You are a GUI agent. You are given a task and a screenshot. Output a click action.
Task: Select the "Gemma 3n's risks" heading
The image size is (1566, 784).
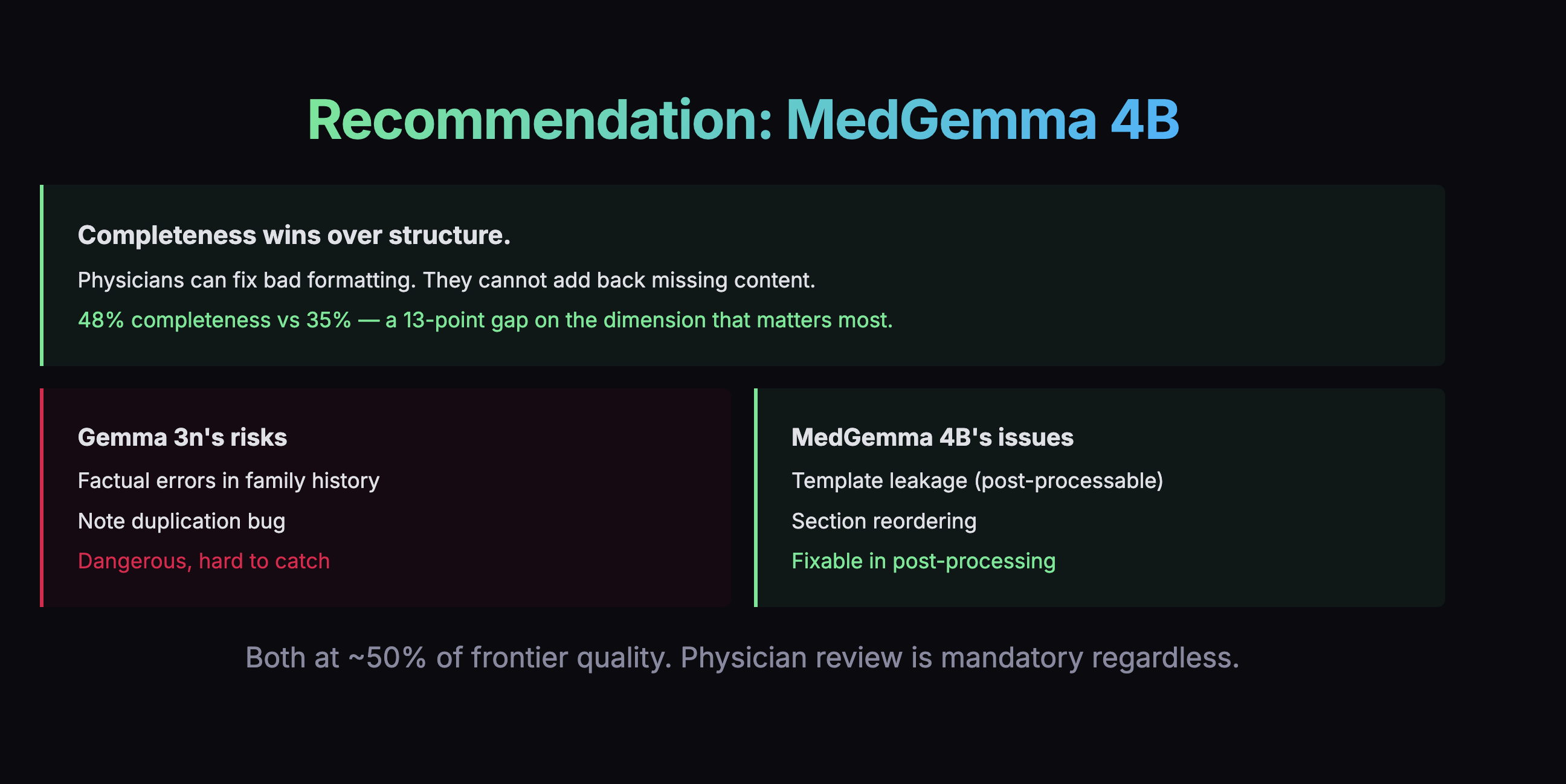(182, 437)
